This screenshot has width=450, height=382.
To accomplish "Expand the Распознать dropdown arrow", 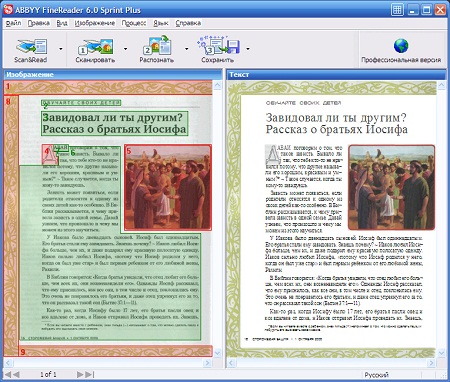I will coord(186,49).
